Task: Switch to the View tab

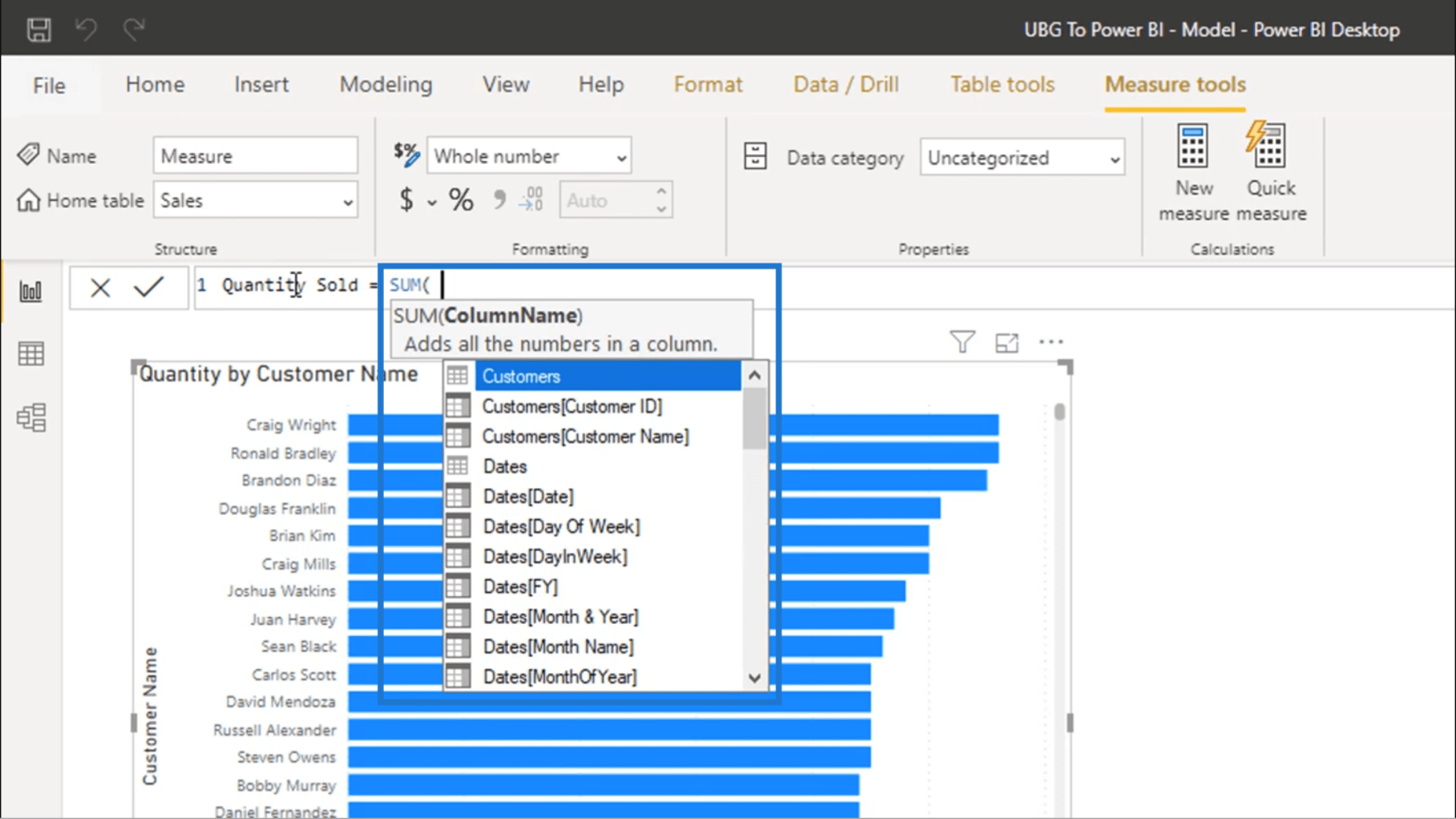Action: click(506, 84)
